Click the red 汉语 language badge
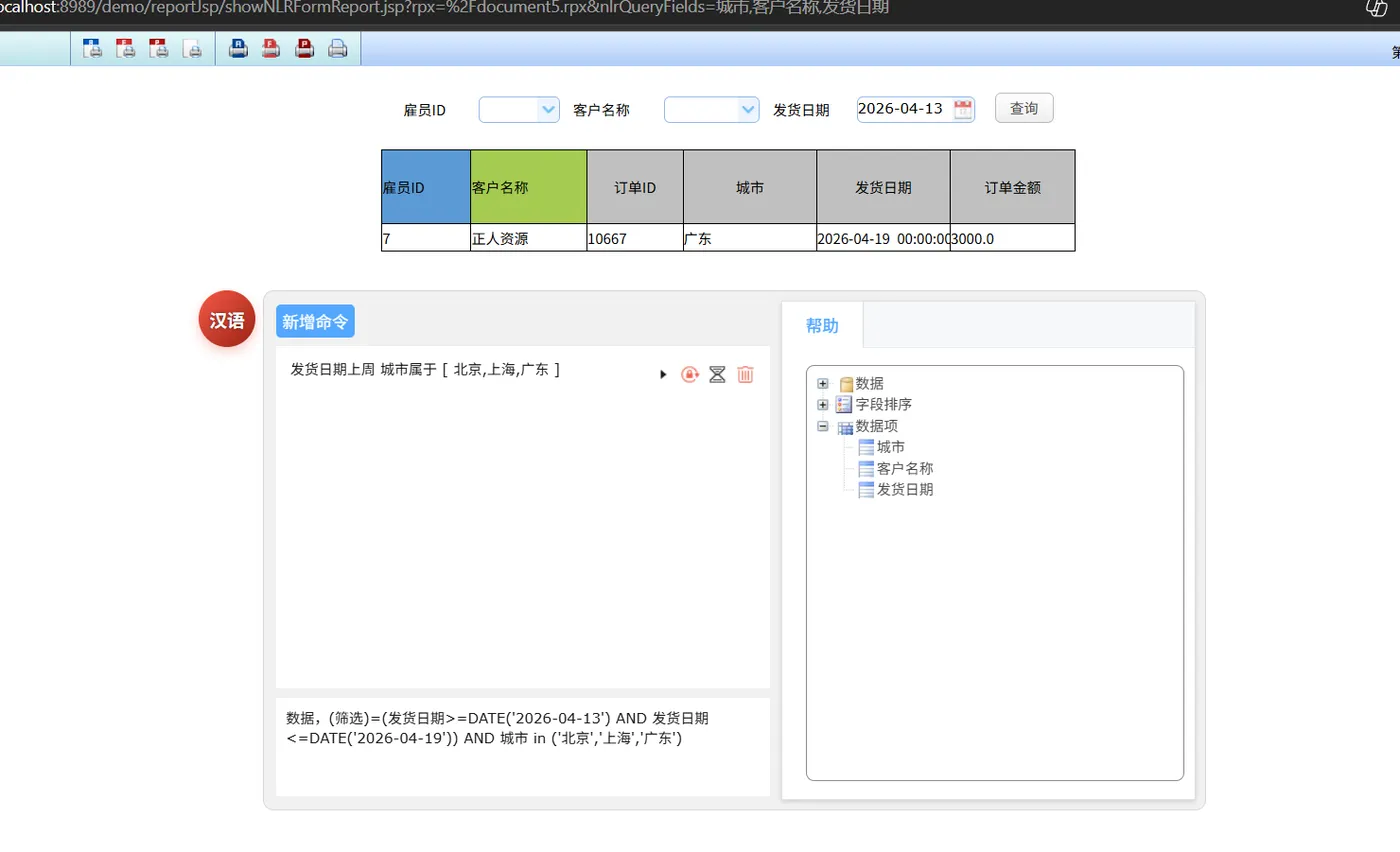Screen dimensions: 1400x852 [x=226, y=320]
